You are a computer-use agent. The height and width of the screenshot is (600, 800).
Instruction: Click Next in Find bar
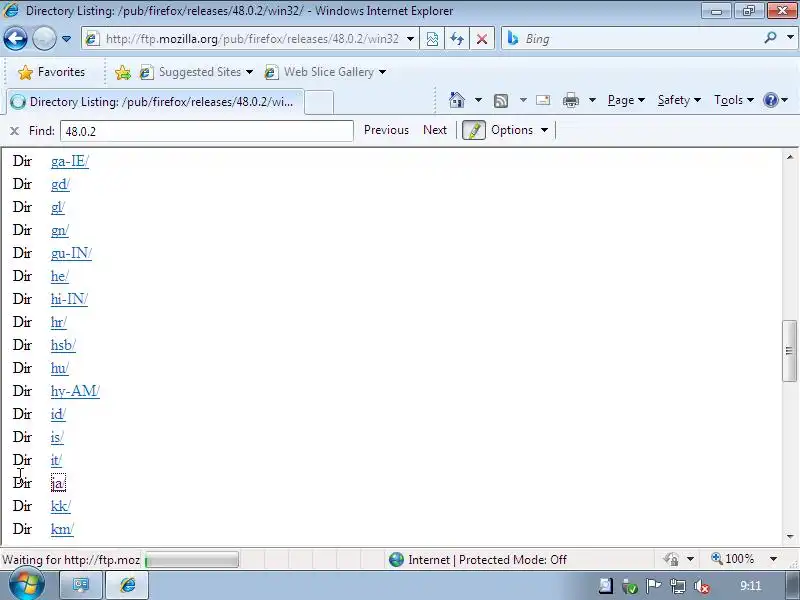tap(435, 130)
